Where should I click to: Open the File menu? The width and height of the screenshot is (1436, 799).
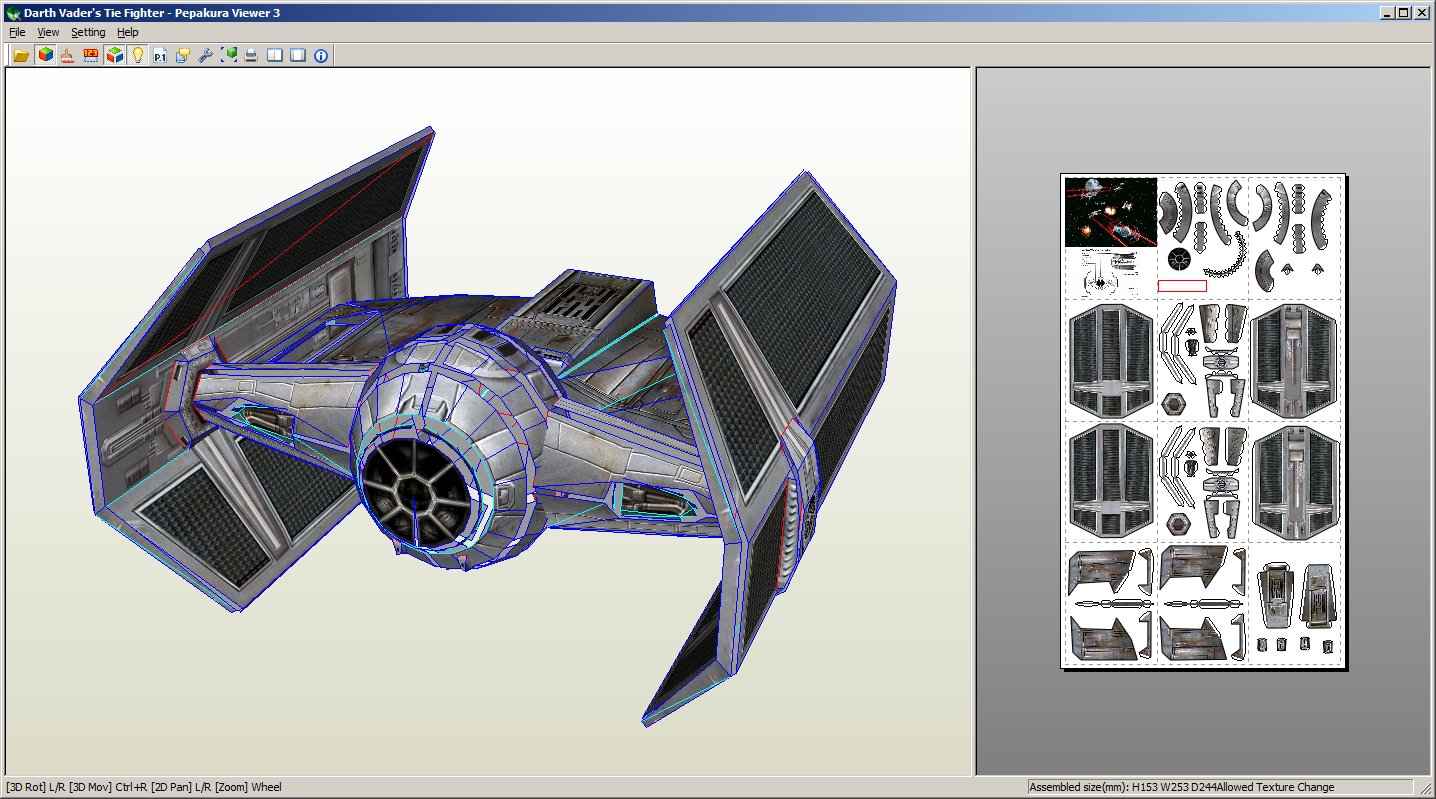coord(17,32)
